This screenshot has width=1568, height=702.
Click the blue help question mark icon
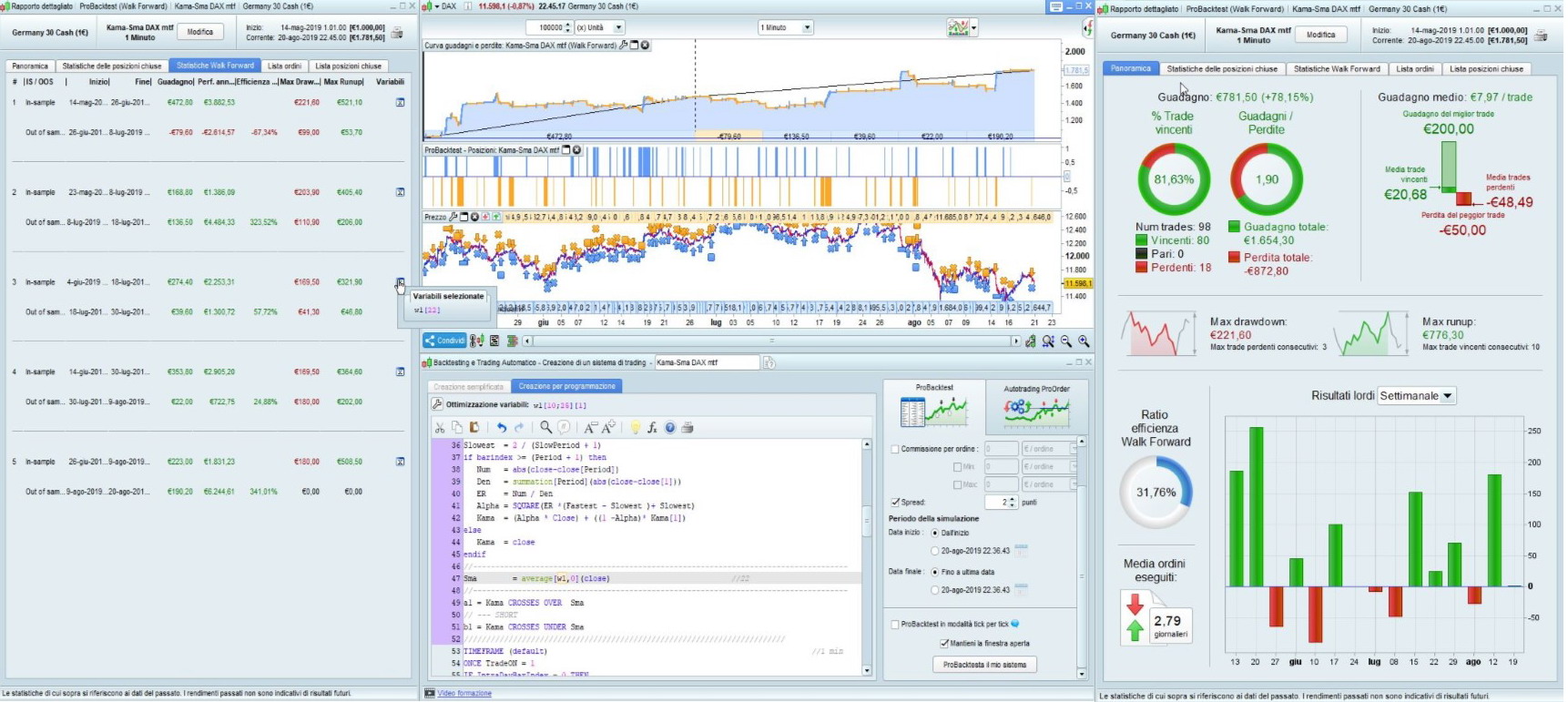point(670,427)
